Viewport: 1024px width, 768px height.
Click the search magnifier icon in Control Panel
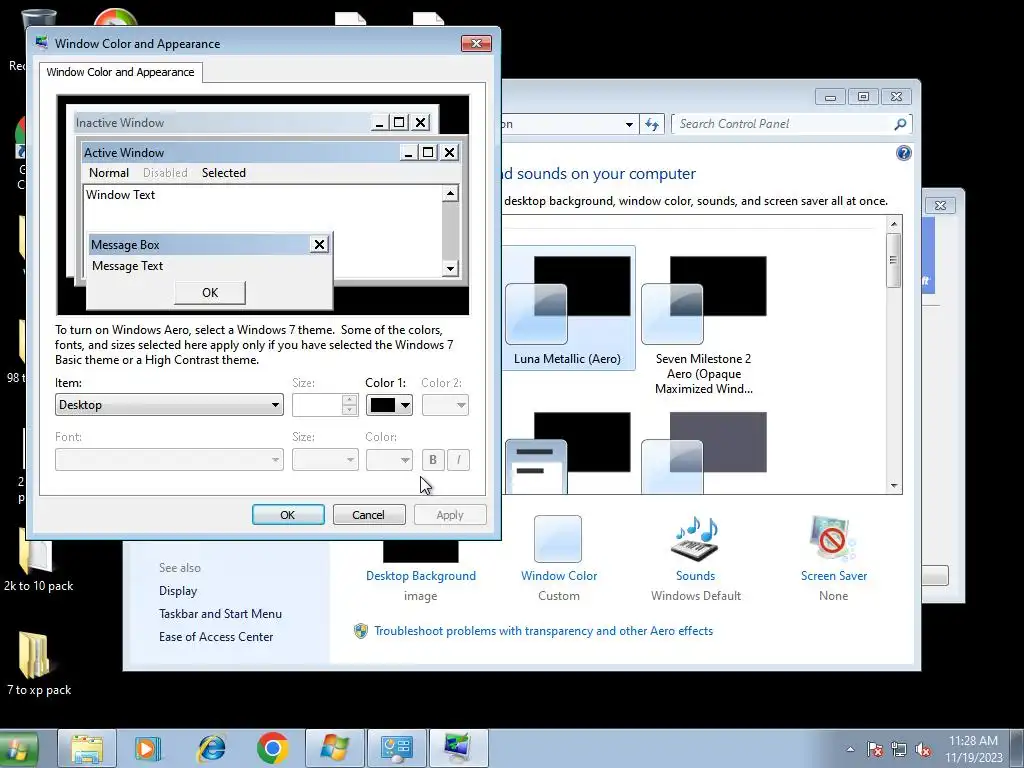point(901,124)
